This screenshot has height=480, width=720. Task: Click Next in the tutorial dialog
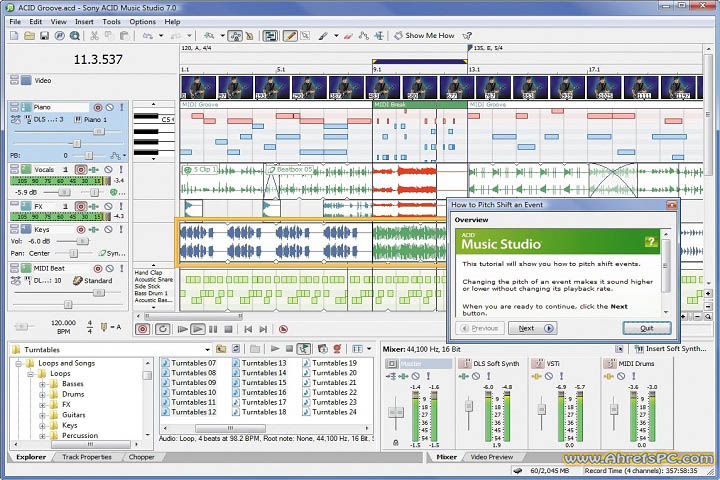tap(533, 328)
